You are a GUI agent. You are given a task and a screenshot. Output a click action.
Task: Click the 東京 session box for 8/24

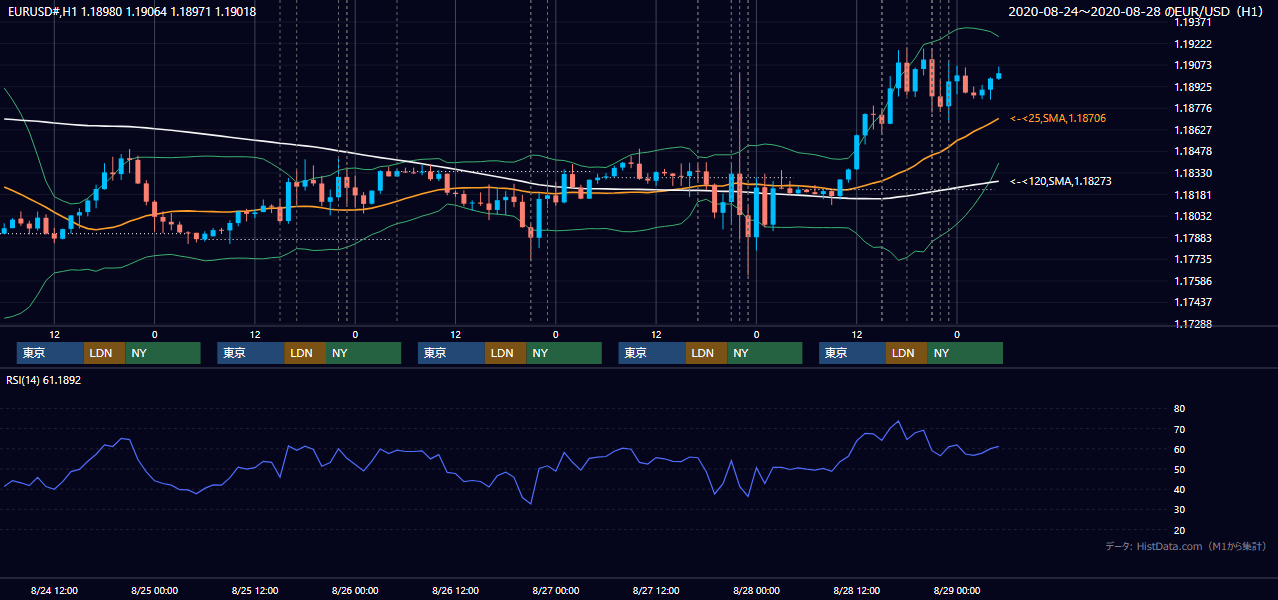coord(50,353)
